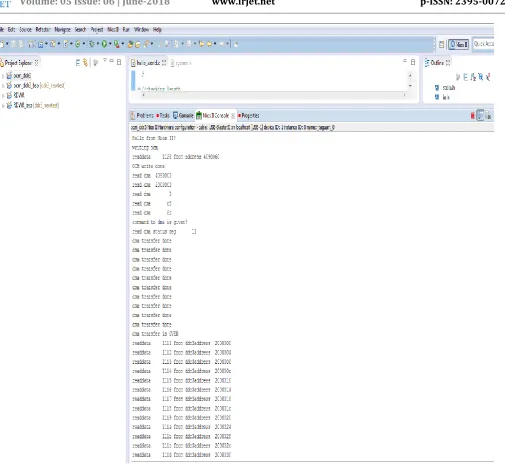This screenshot has width=505, height=466.
Task: Open the Search menu
Action: pyautogui.click(x=80, y=30)
